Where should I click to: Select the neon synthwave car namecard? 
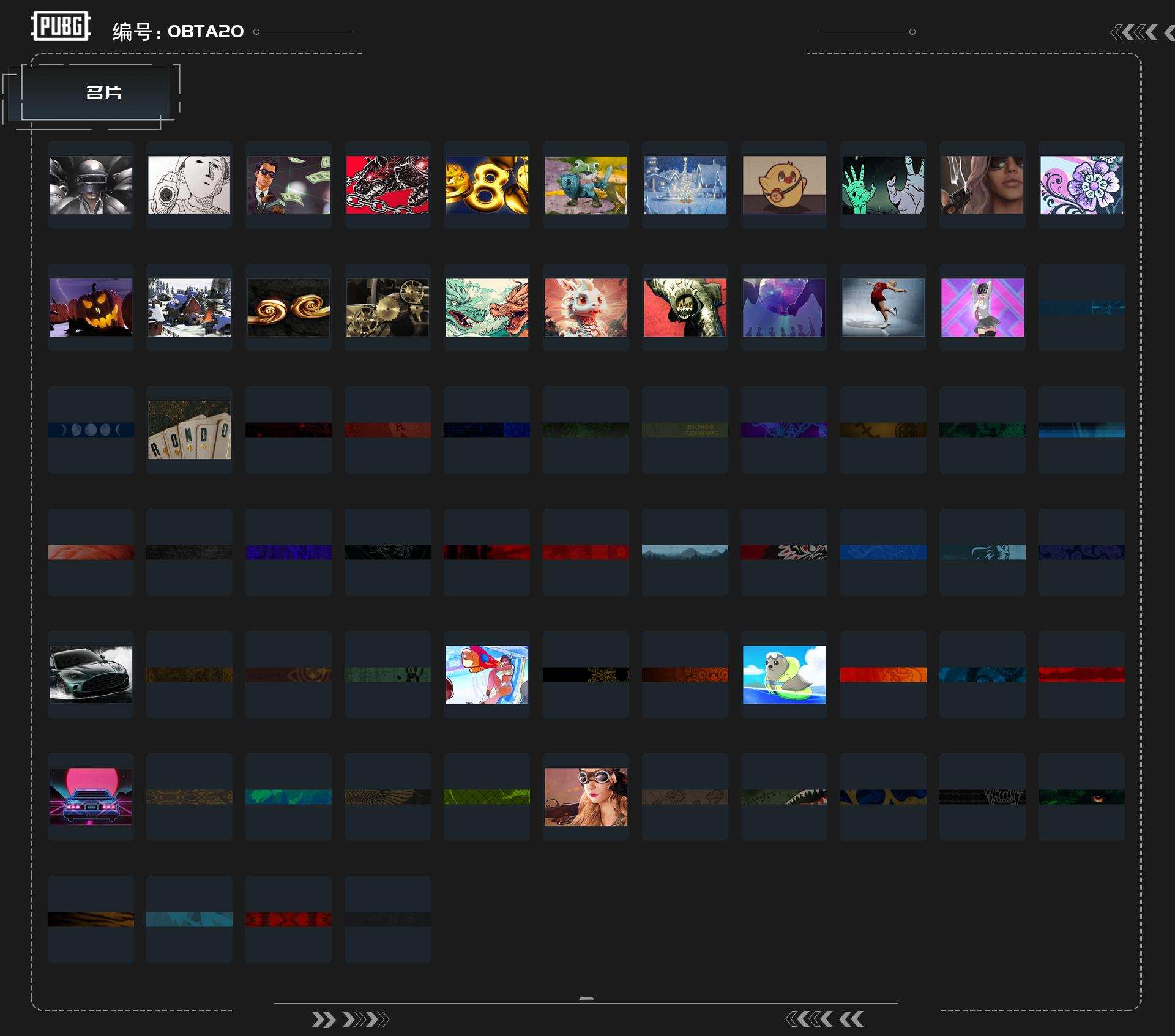91,797
